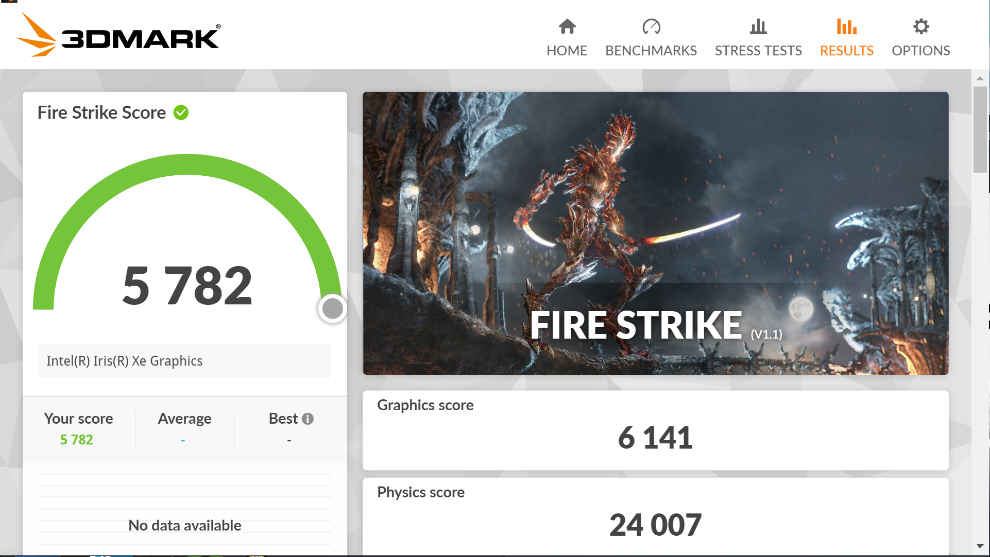
Task: Select the orange Results chart icon
Action: click(x=847, y=27)
